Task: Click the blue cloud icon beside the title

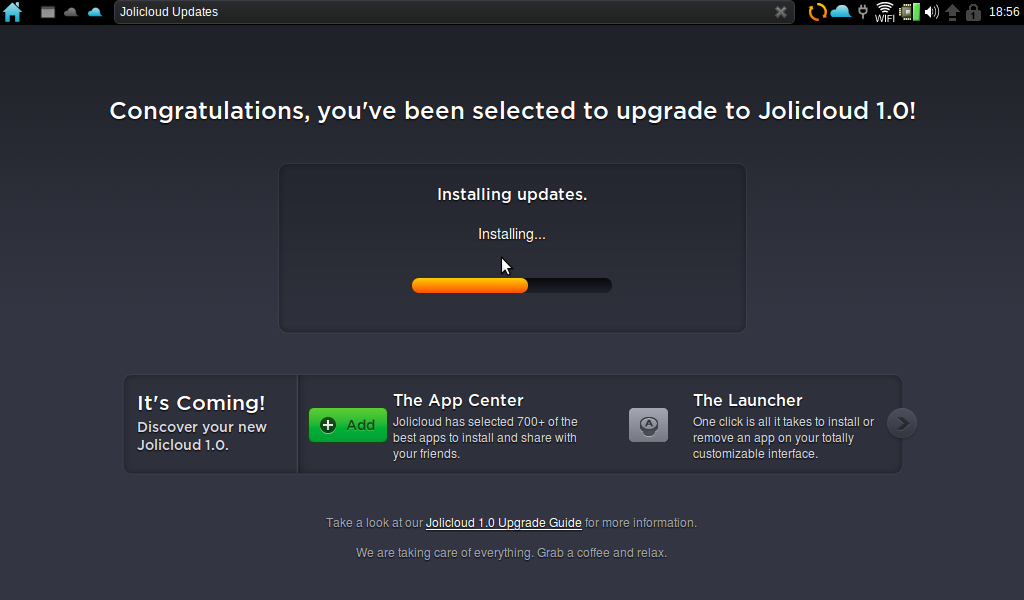Action: click(95, 12)
